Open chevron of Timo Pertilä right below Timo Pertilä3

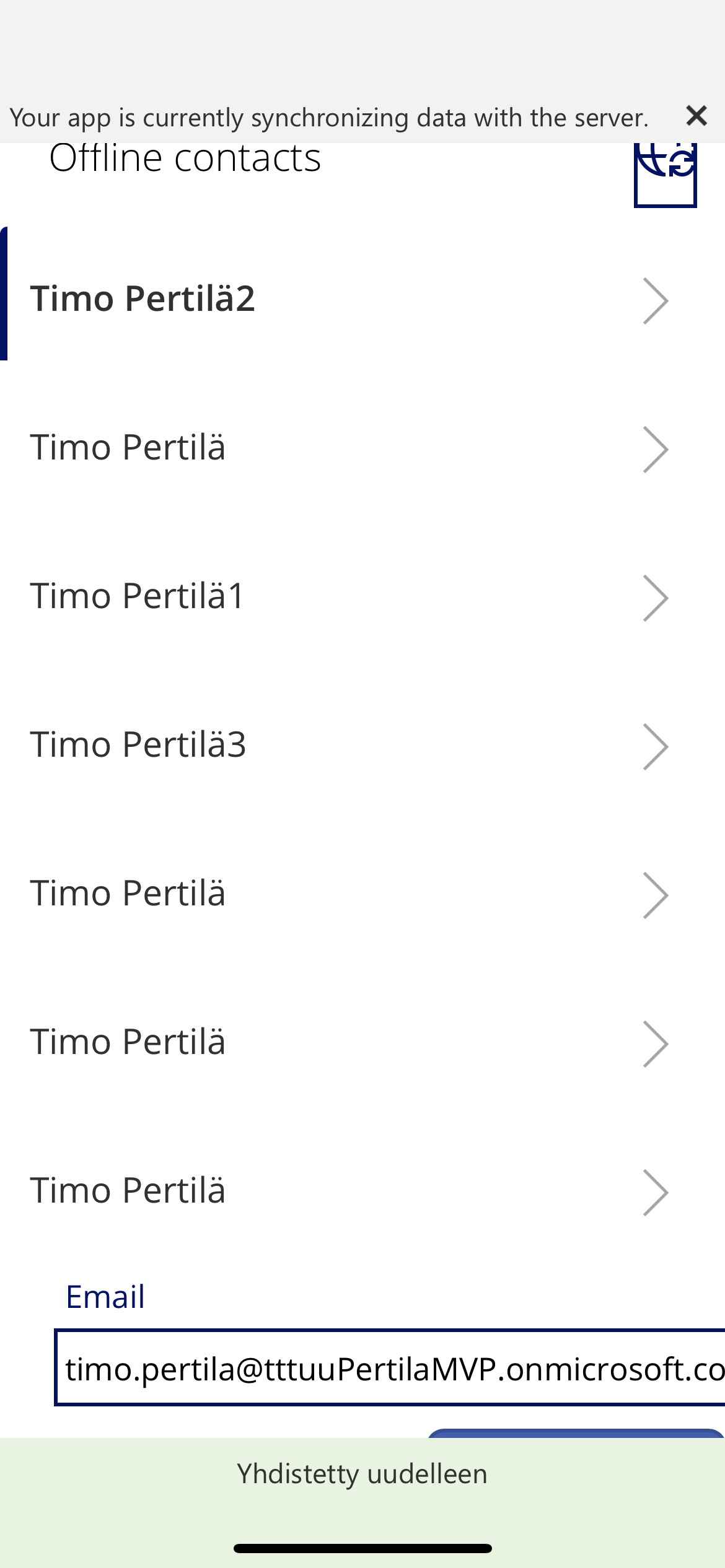pyautogui.click(x=656, y=895)
